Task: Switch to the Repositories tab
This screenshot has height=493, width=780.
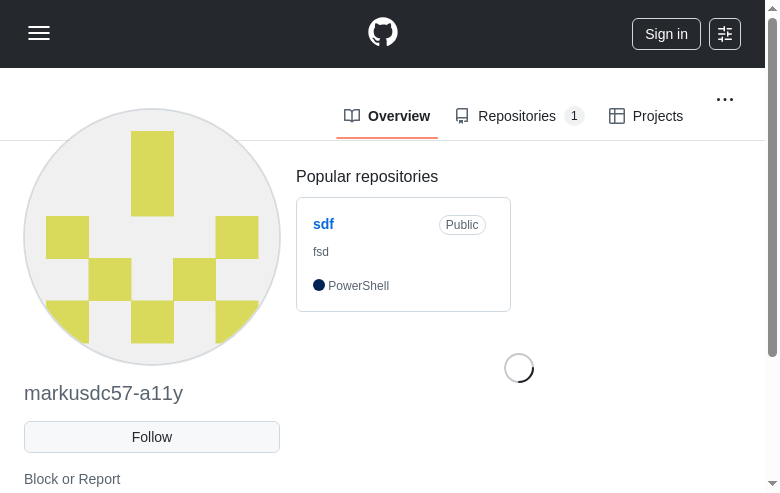Action: pyautogui.click(x=516, y=116)
